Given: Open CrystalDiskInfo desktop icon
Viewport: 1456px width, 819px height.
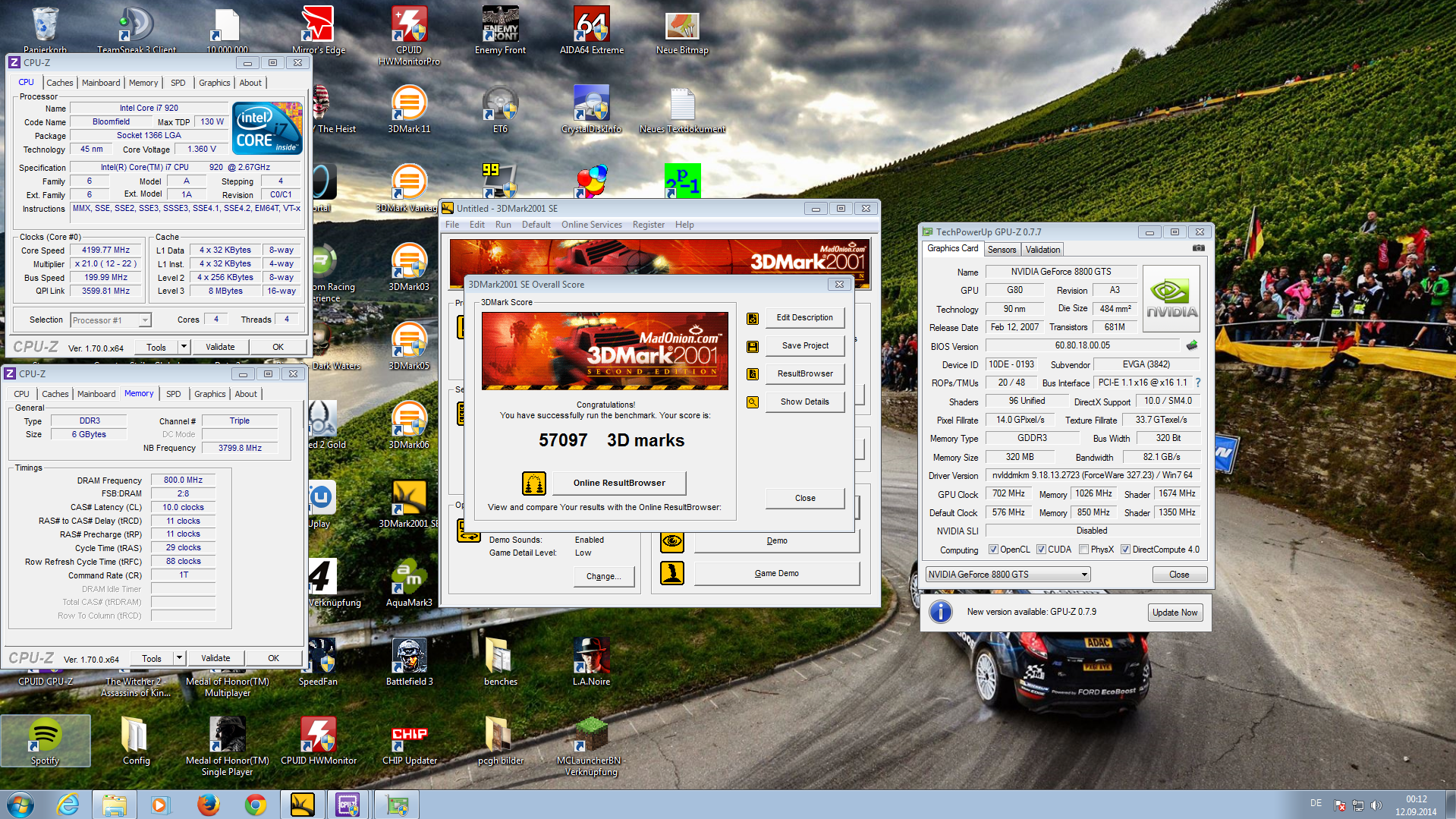Looking at the screenshot, I should [591, 109].
